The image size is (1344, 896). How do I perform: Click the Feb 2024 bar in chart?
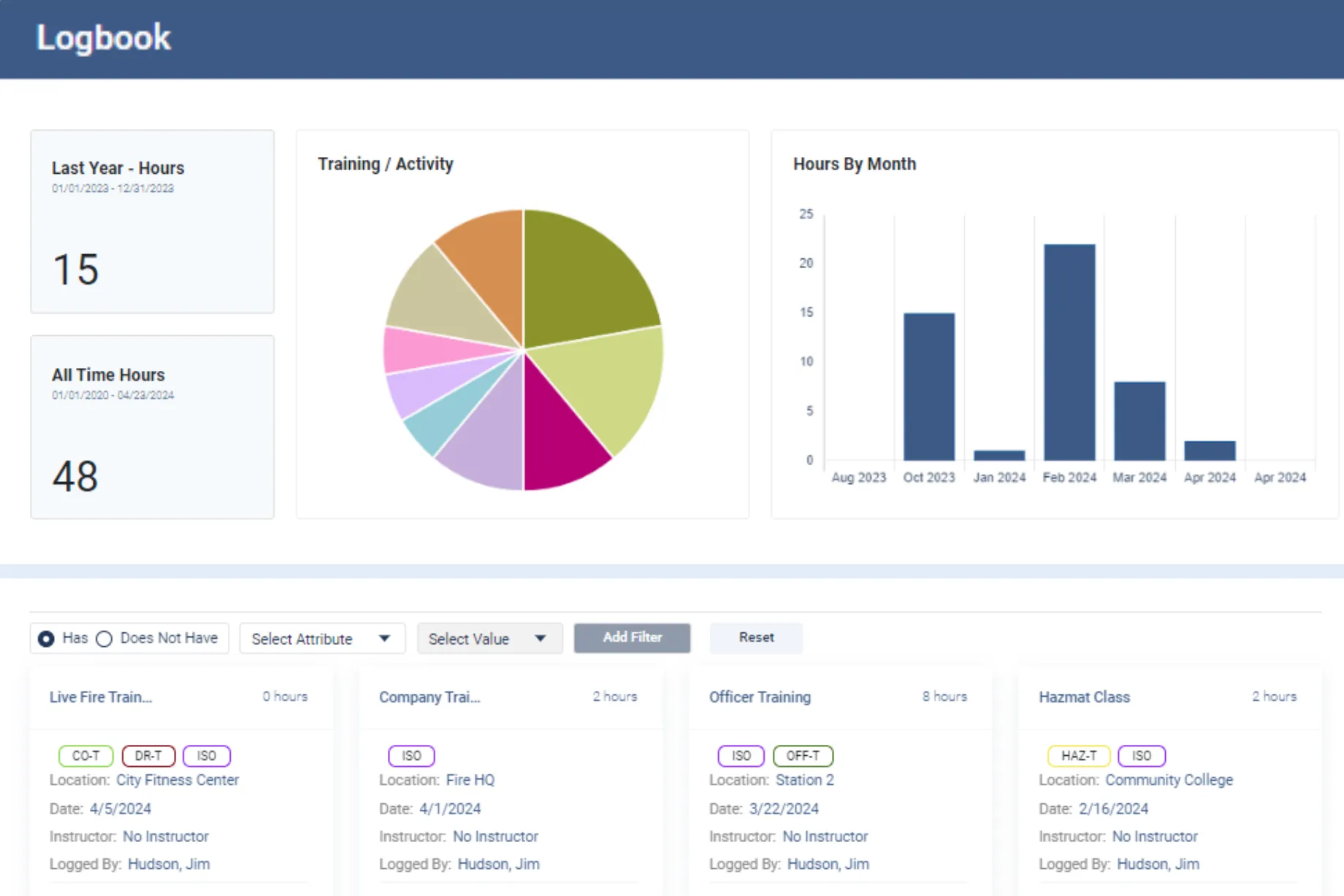pos(1069,352)
